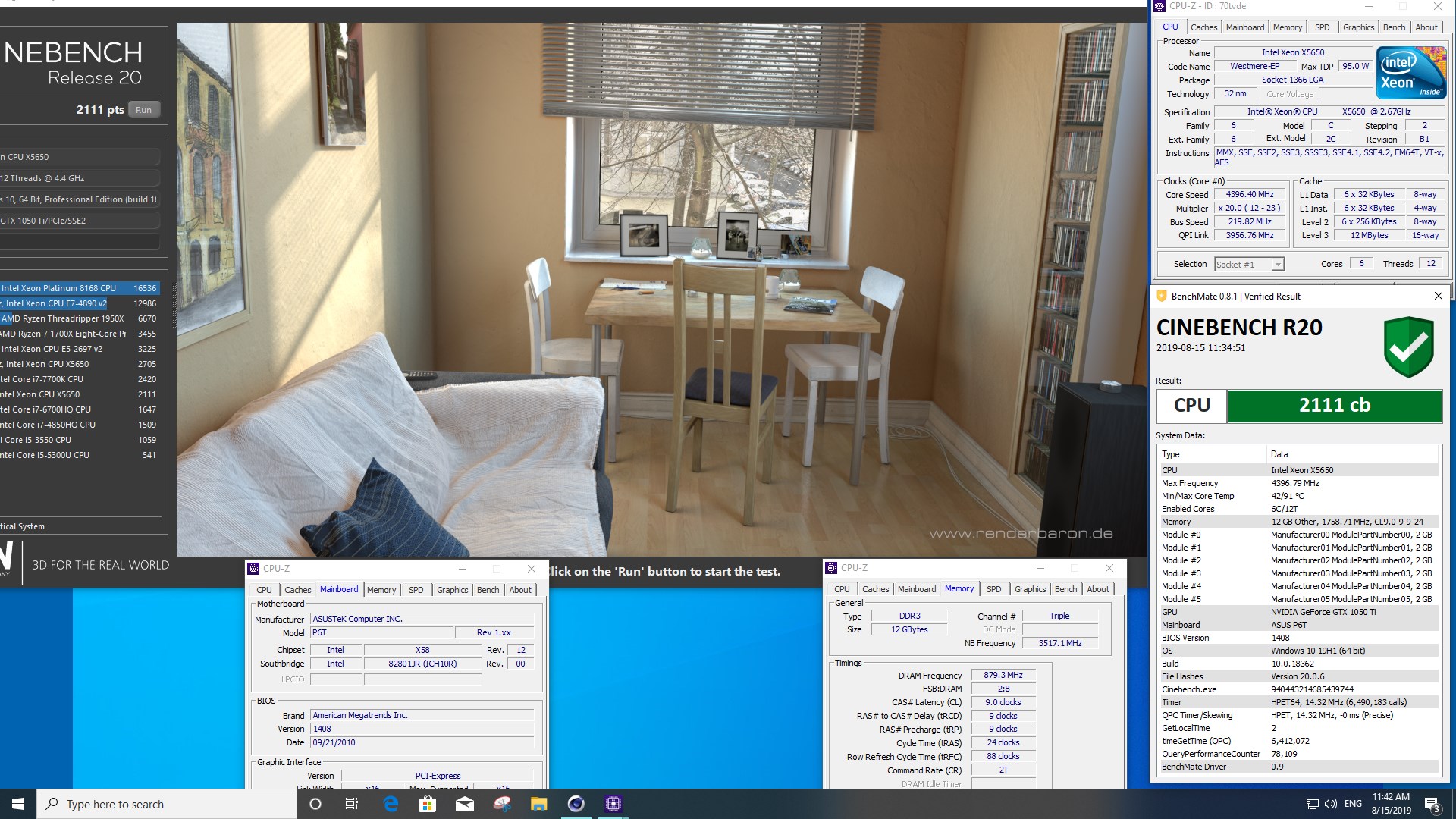Click the Intel Xeon inside logo
Viewport: 1456px width, 819px height.
coord(1411,74)
